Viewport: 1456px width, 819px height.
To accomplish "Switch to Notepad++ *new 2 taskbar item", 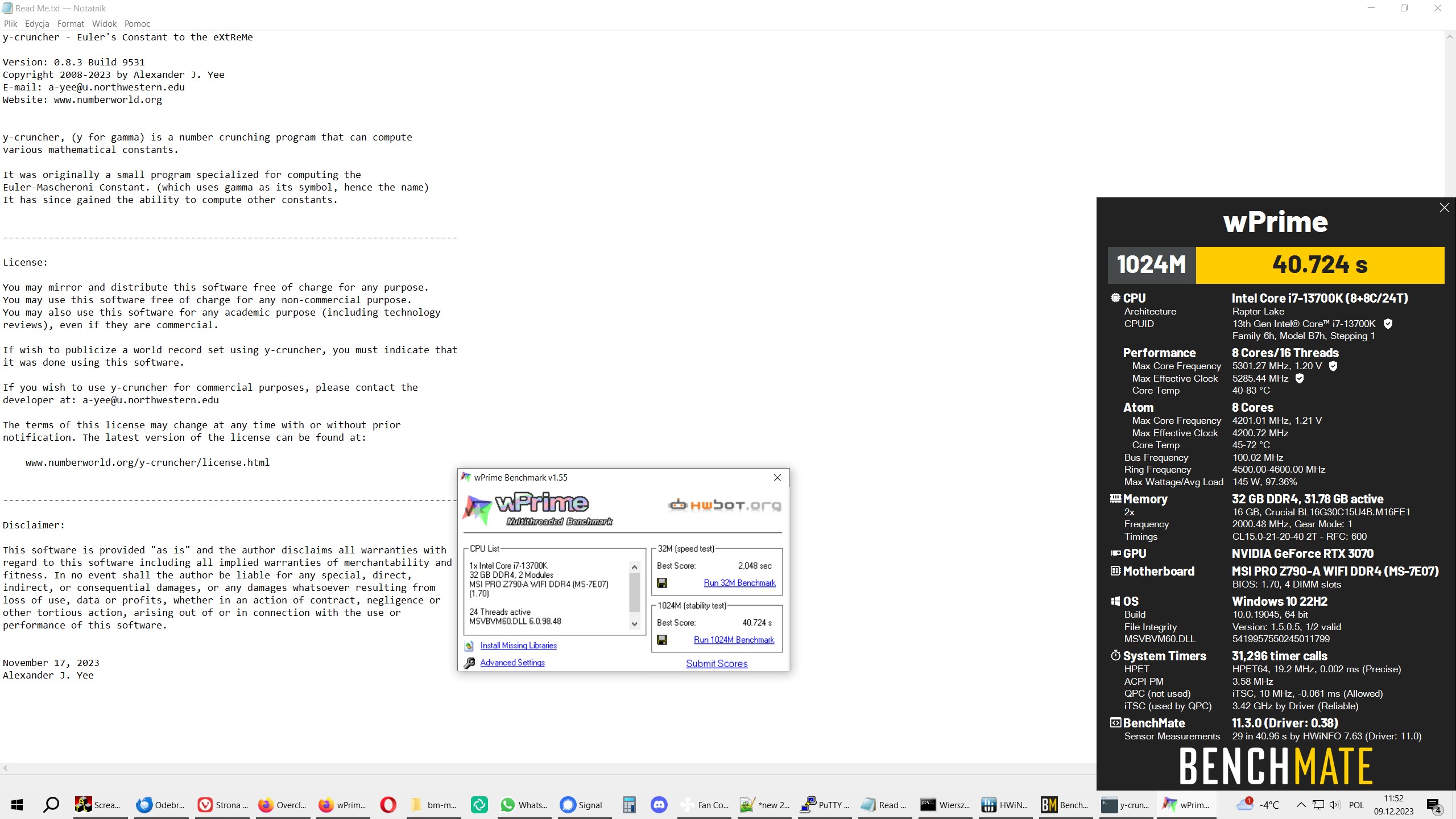I will (765, 805).
